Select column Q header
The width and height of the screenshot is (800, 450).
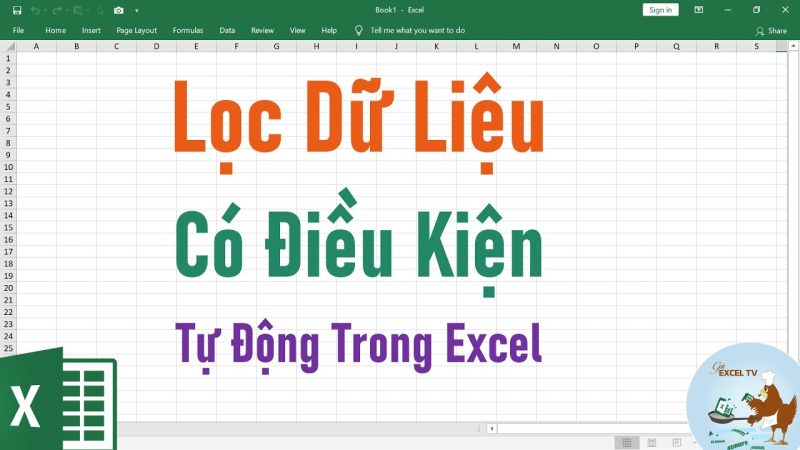click(677, 46)
